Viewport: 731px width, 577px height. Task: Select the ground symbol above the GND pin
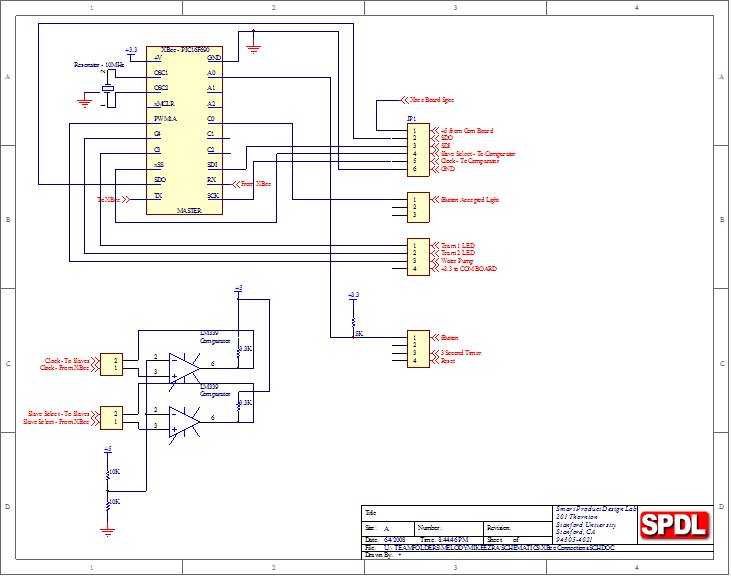click(x=254, y=40)
